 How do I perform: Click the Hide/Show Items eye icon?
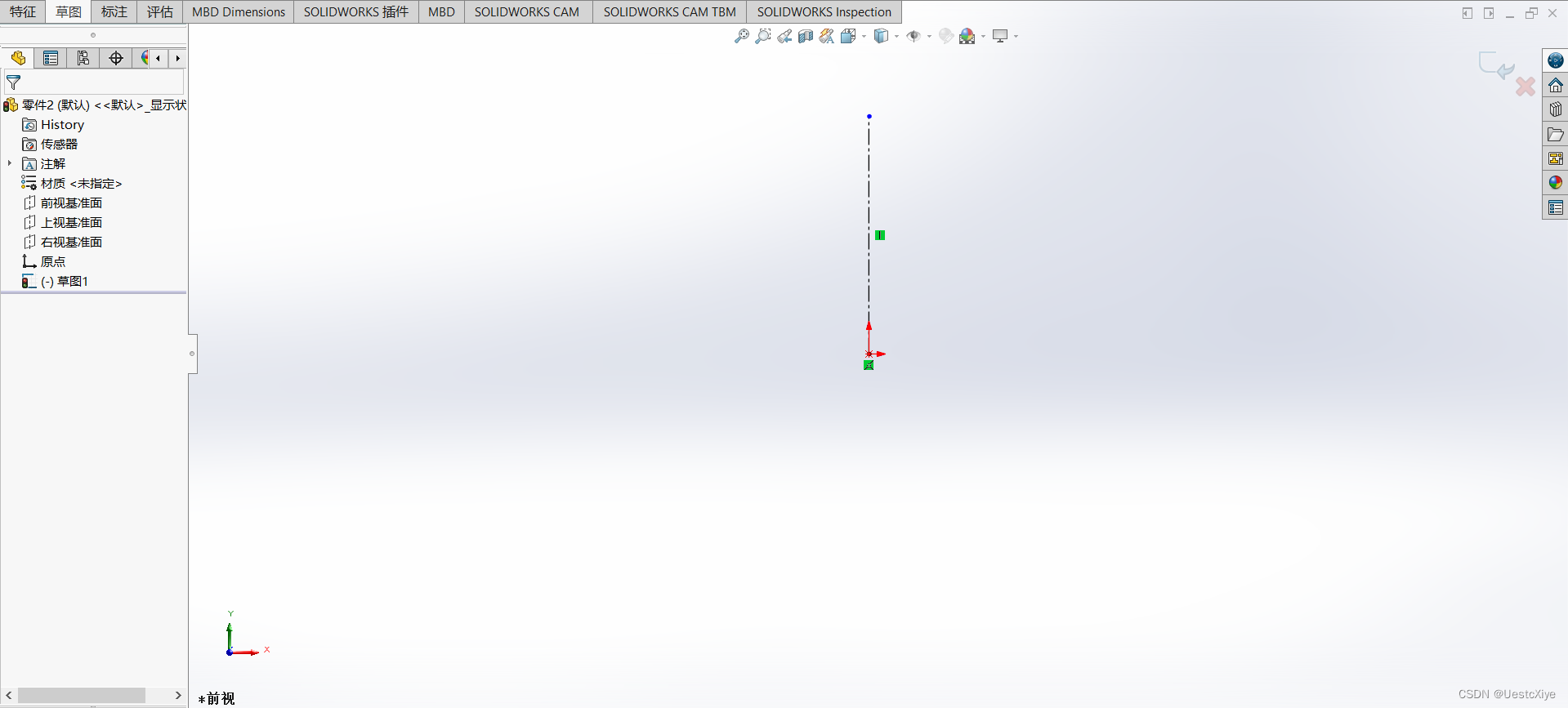[914, 36]
